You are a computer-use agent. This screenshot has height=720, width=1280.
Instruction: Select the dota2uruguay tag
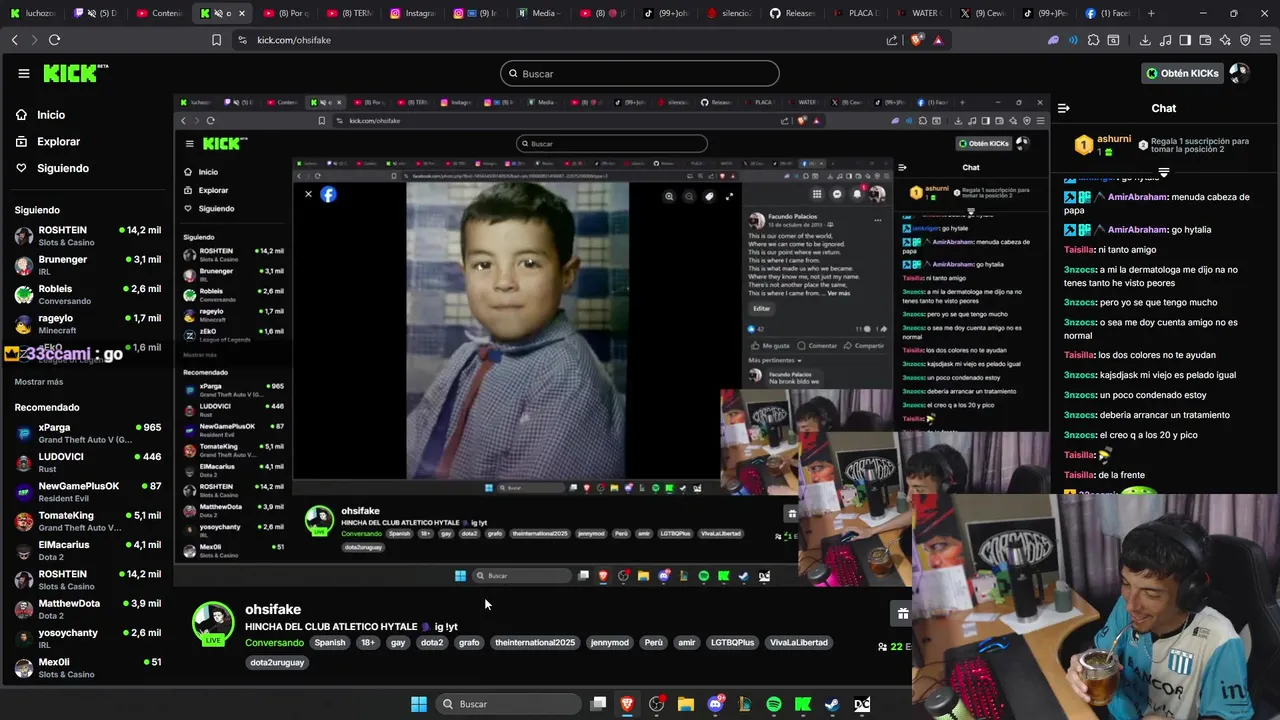click(277, 663)
